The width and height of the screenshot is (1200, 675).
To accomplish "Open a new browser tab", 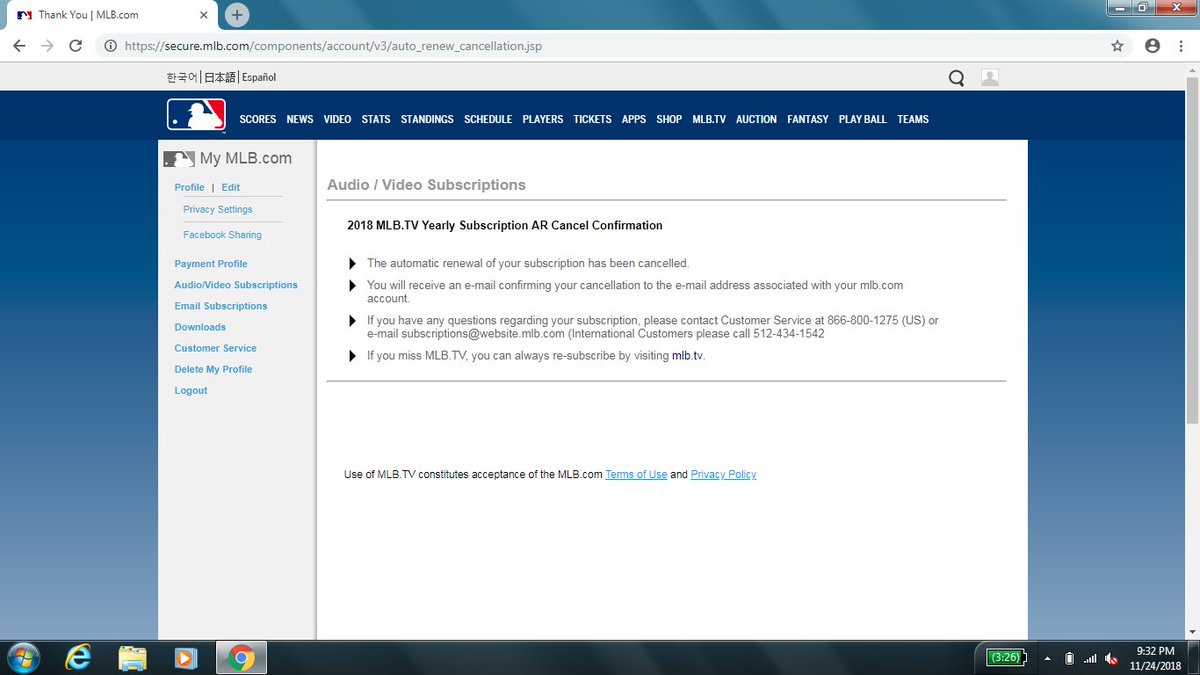I will click(x=237, y=15).
